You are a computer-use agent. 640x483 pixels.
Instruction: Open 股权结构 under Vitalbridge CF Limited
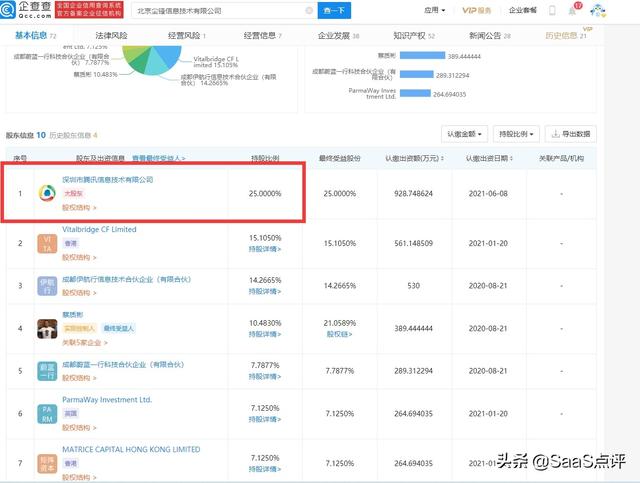[79, 258]
